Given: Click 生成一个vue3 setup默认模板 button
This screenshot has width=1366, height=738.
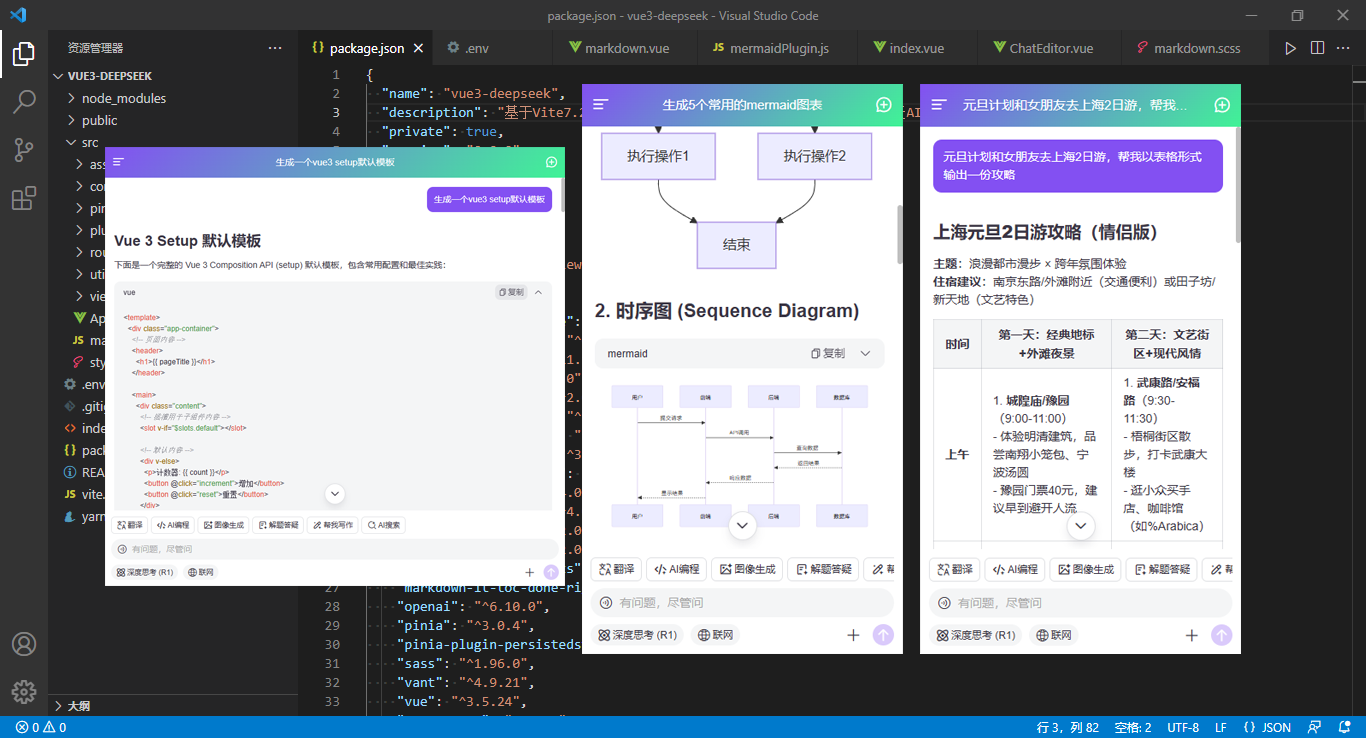Looking at the screenshot, I should (x=489, y=199).
